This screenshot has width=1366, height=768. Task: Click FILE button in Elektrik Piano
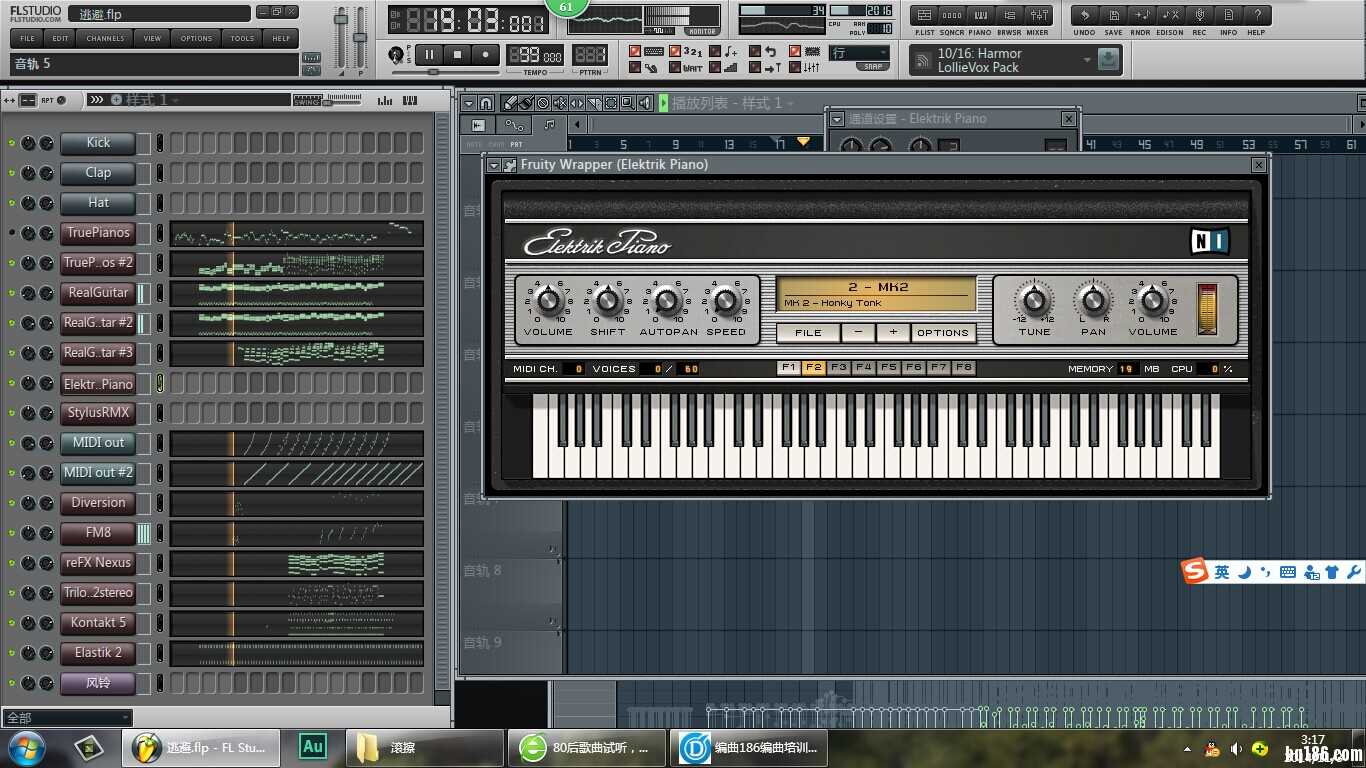[x=808, y=333]
